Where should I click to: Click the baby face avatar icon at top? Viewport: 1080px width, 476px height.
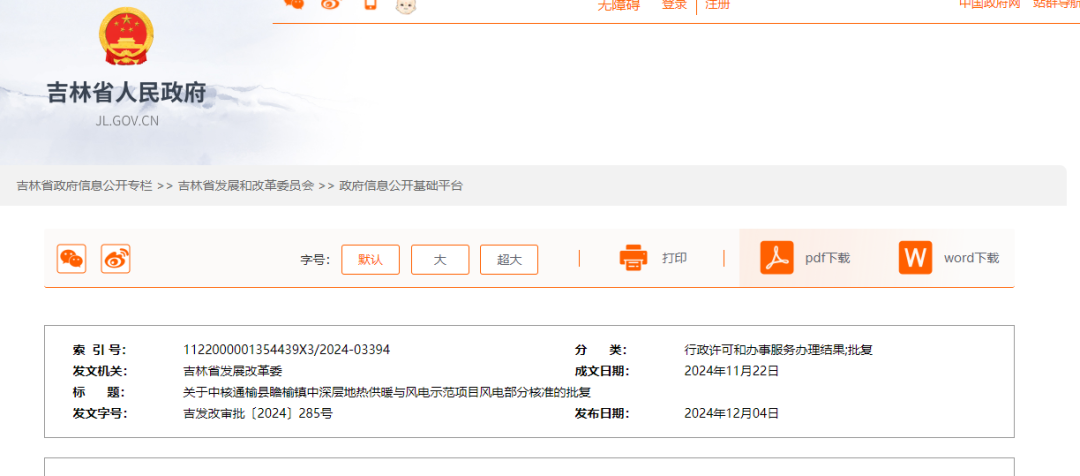coord(406,5)
